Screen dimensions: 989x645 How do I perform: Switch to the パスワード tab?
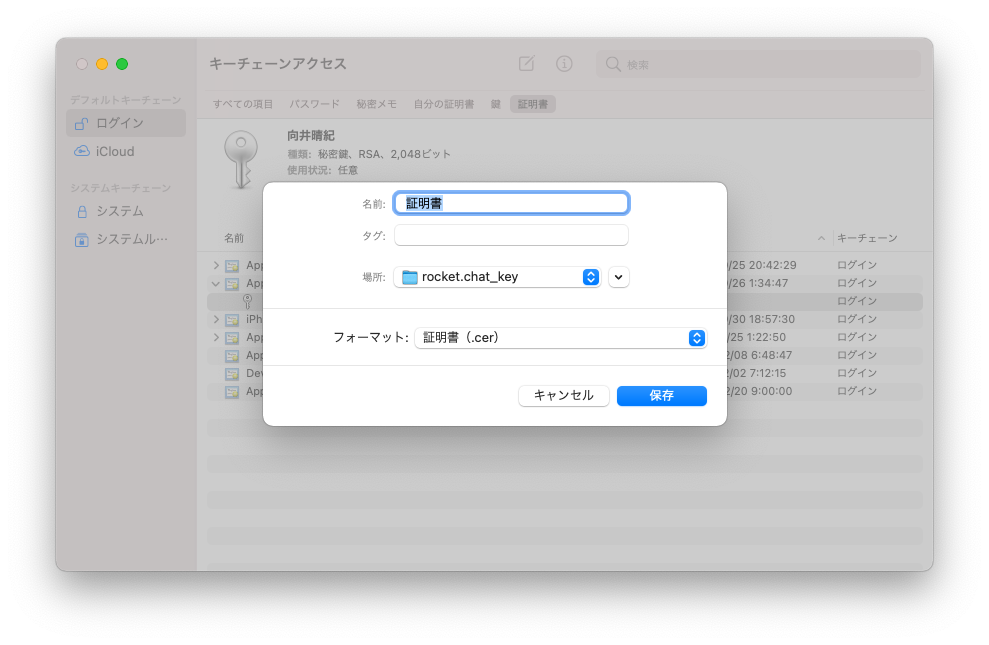(313, 103)
